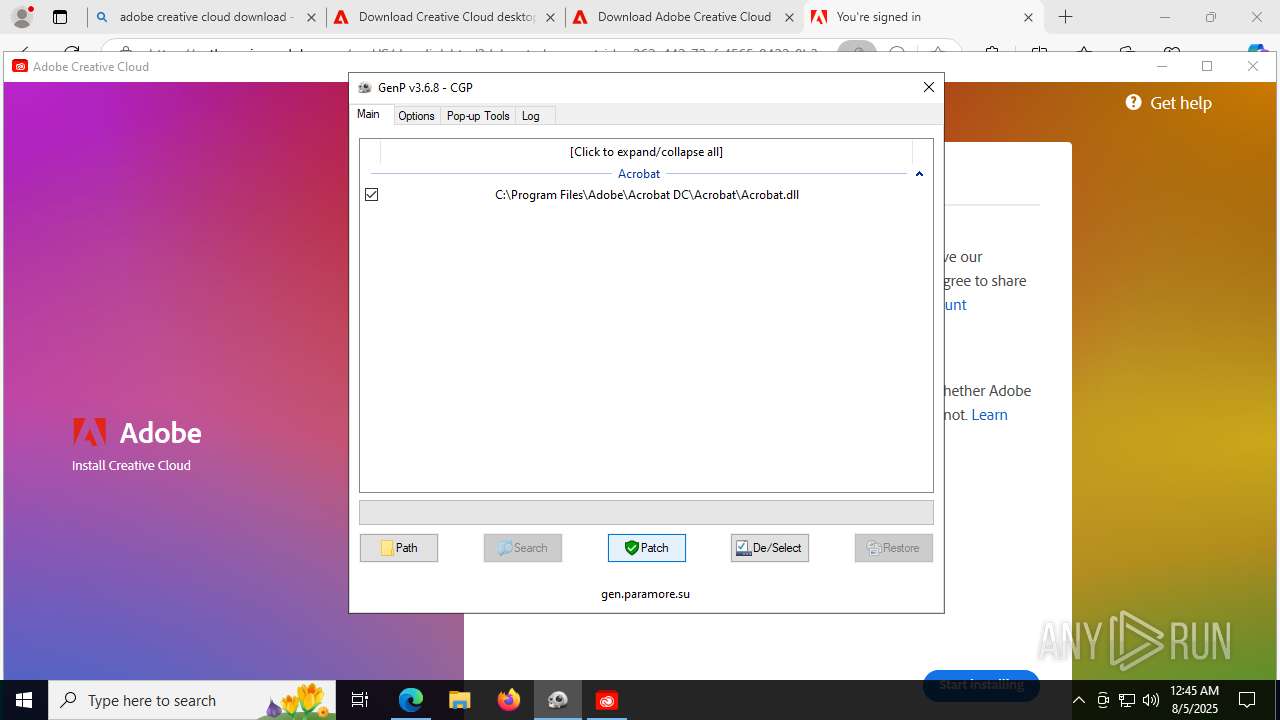Click the taskbar search box
Screen dimensions: 1280x720
pos(192,700)
